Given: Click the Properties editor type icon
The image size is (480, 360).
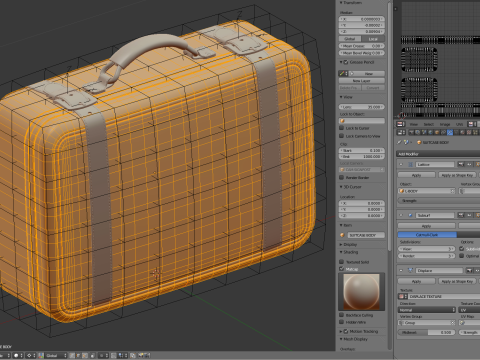Looking at the screenshot, I should 400,132.
